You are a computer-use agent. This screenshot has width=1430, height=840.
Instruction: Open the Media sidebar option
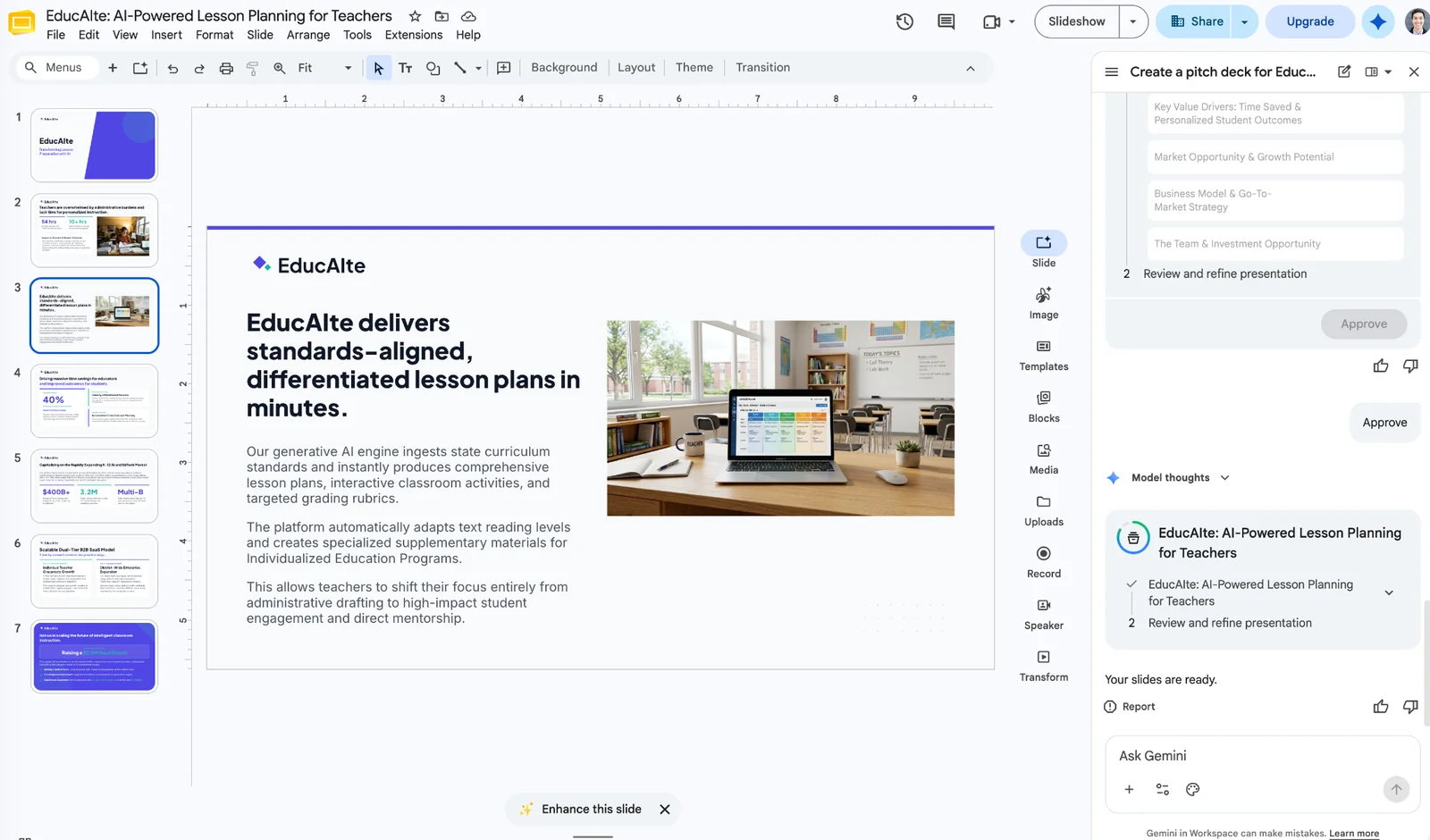tap(1044, 458)
